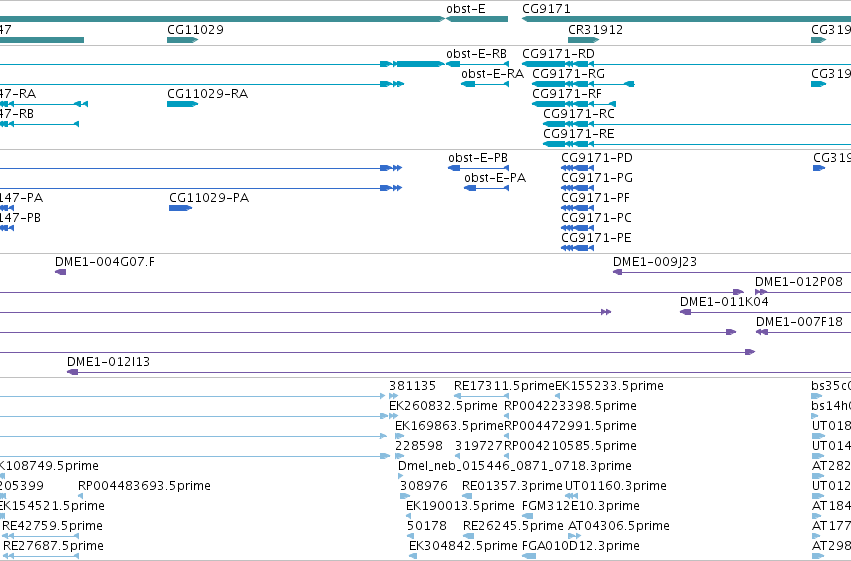Screen dimensions: 851x561
Task: Click the CG11029 gene glyph
Action: pos(182,40)
